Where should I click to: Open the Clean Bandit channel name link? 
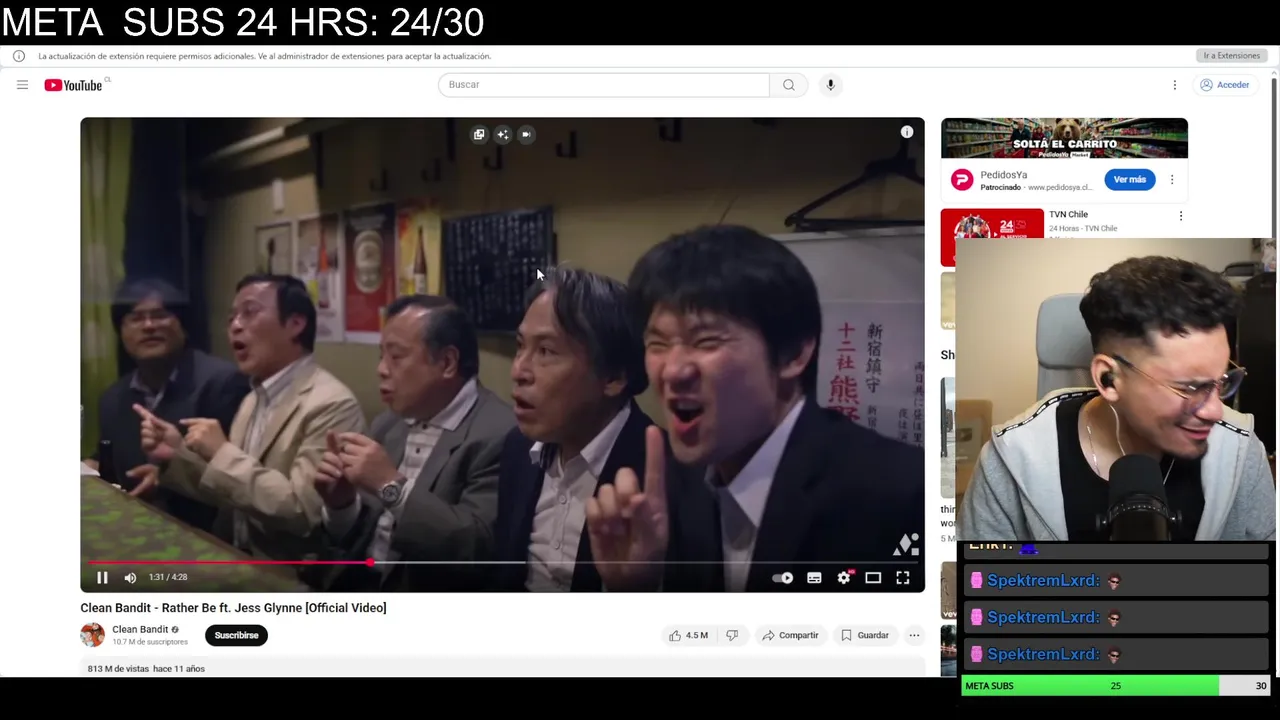tap(140, 629)
